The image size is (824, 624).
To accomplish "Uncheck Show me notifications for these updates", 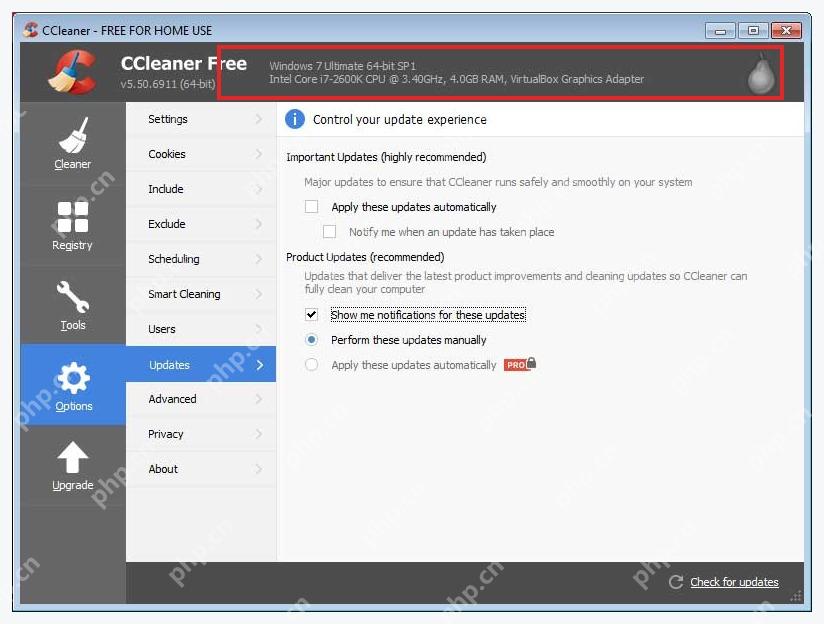I will coord(312,314).
